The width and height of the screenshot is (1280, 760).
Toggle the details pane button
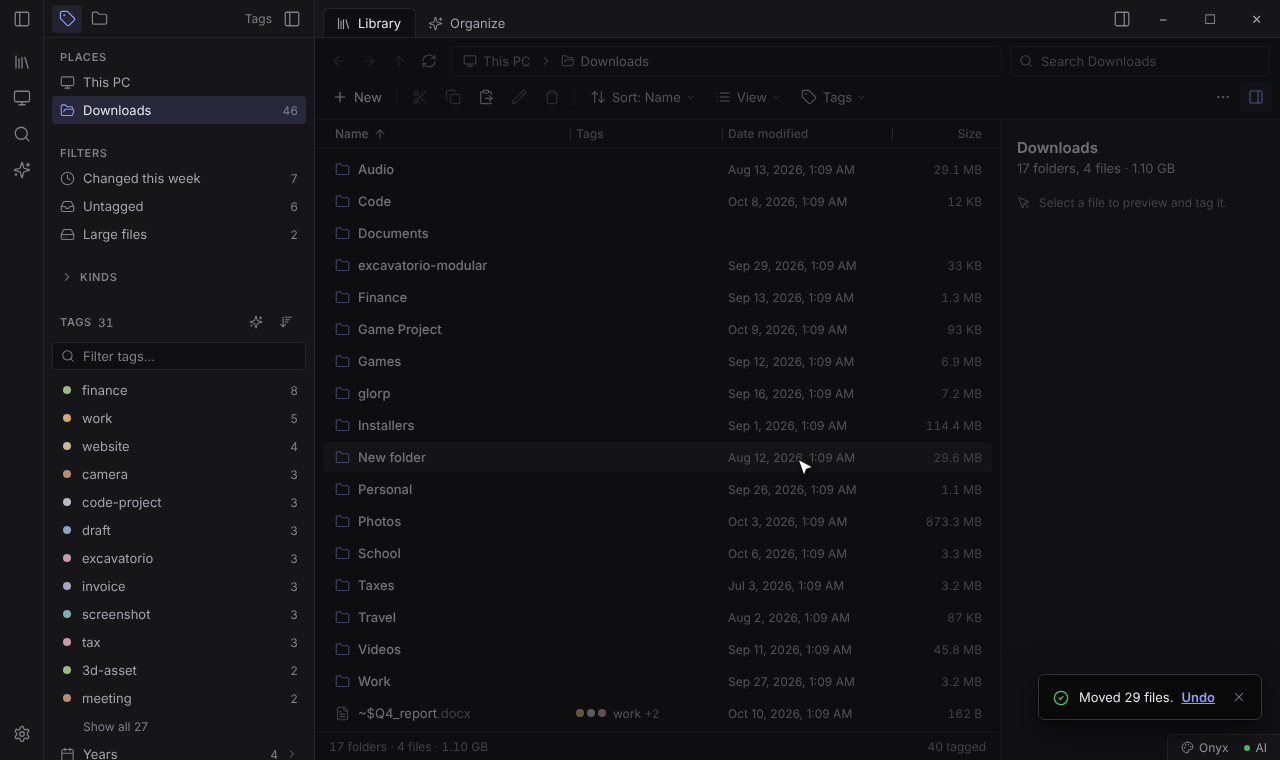point(1256,97)
